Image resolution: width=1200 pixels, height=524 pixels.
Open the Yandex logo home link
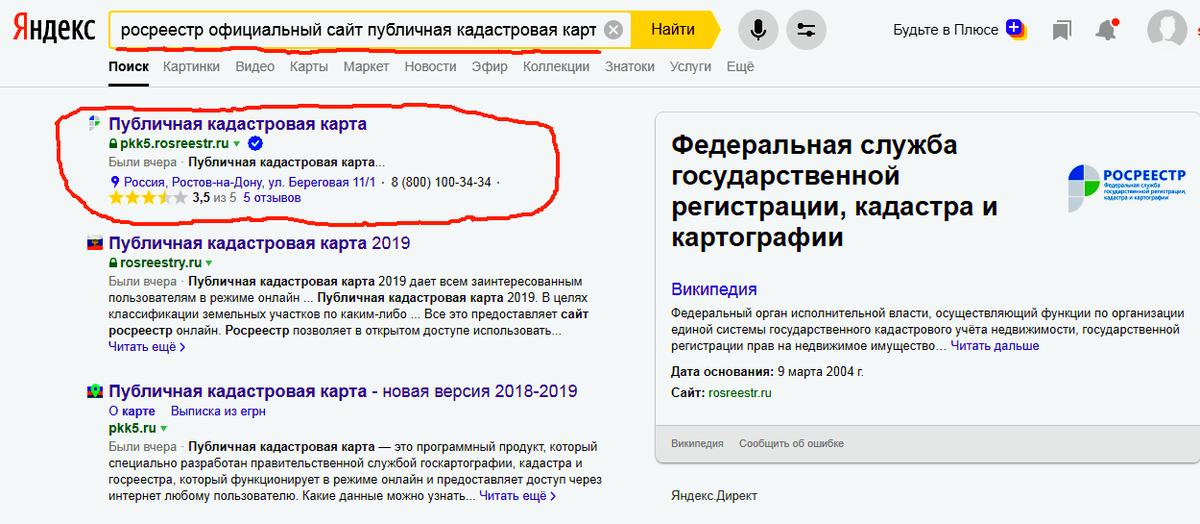[54, 29]
